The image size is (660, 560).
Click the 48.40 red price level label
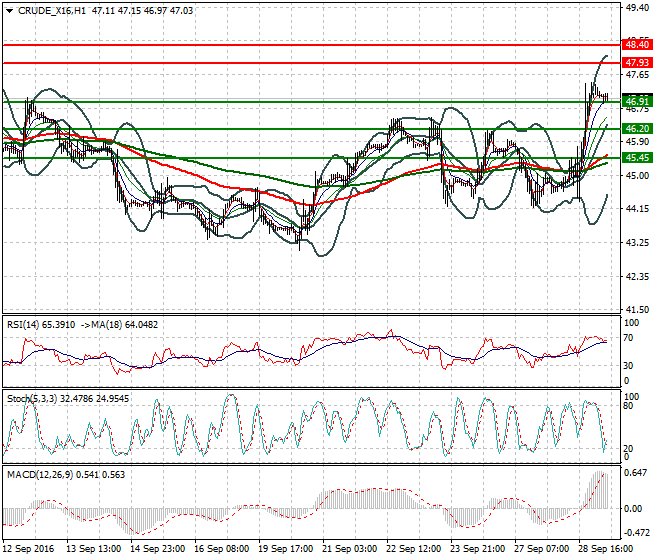click(x=637, y=44)
